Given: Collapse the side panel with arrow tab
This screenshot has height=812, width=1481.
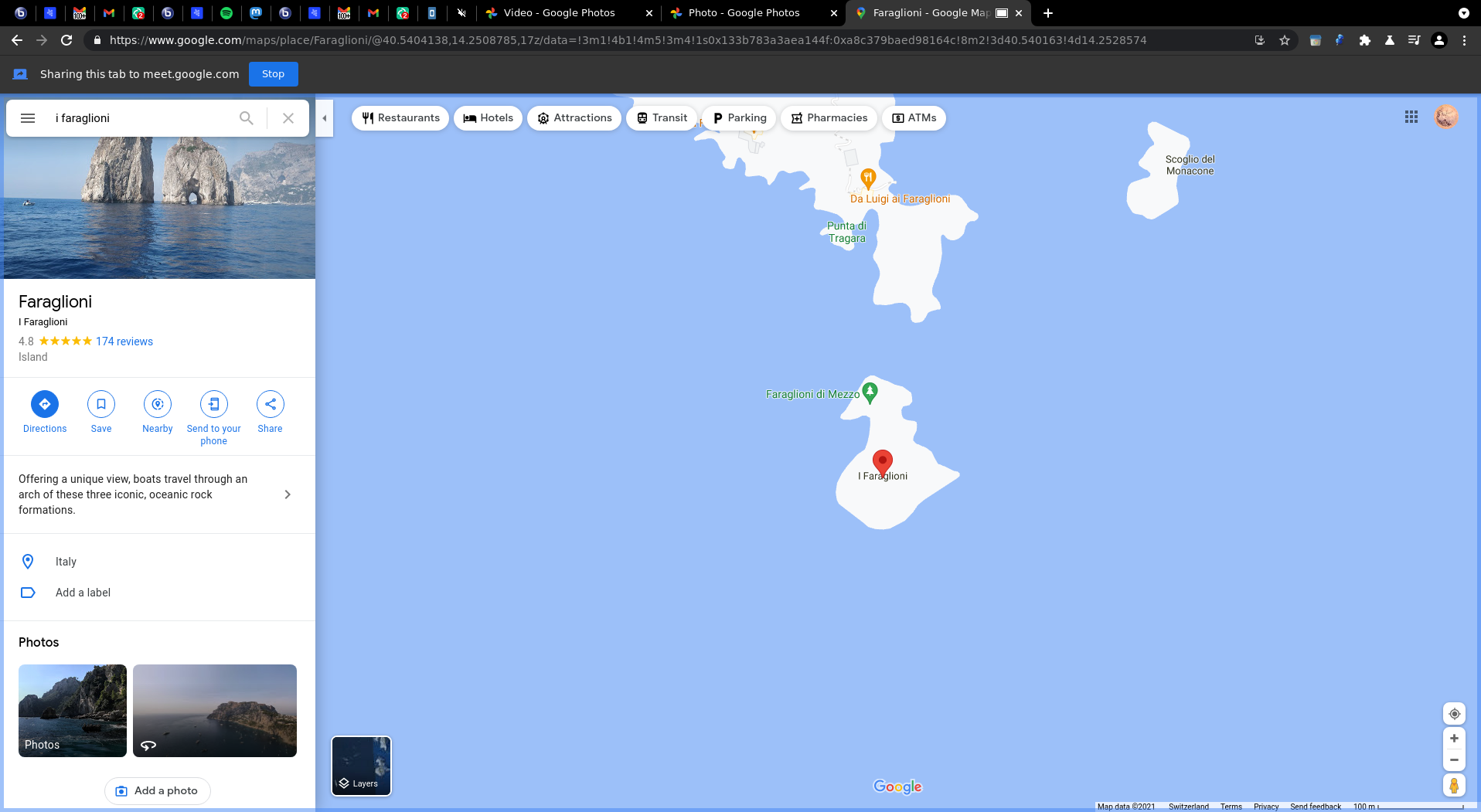Looking at the screenshot, I should (x=325, y=118).
